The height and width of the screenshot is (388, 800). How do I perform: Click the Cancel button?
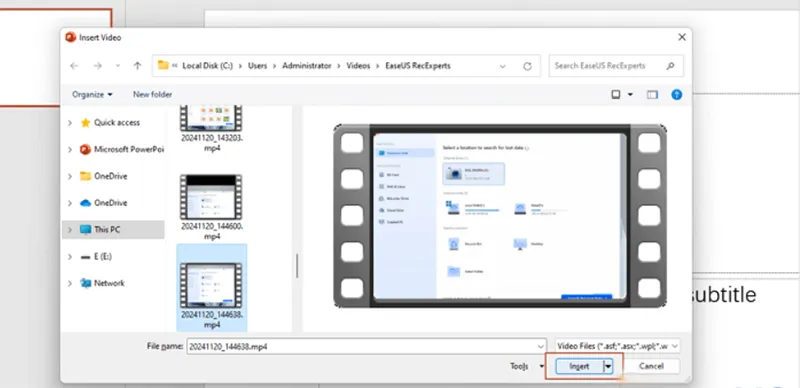click(652, 366)
